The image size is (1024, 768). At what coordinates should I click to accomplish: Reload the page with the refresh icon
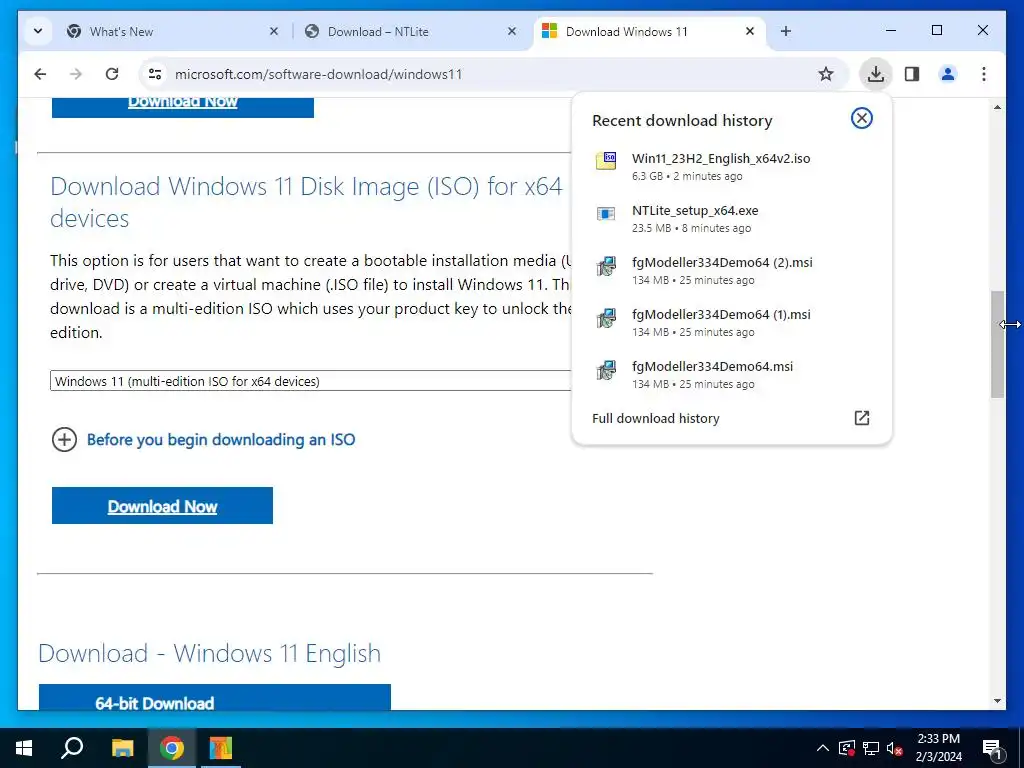(x=112, y=74)
